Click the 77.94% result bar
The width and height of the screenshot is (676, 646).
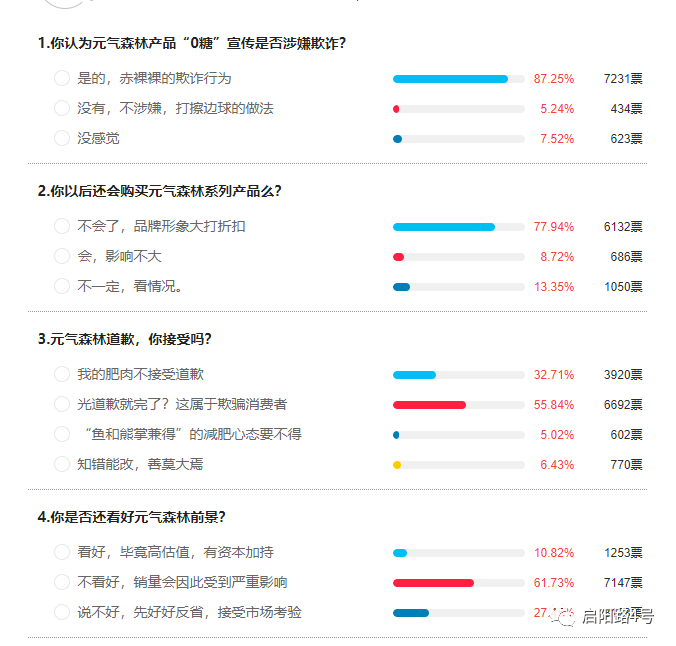(x=459, y=227)
